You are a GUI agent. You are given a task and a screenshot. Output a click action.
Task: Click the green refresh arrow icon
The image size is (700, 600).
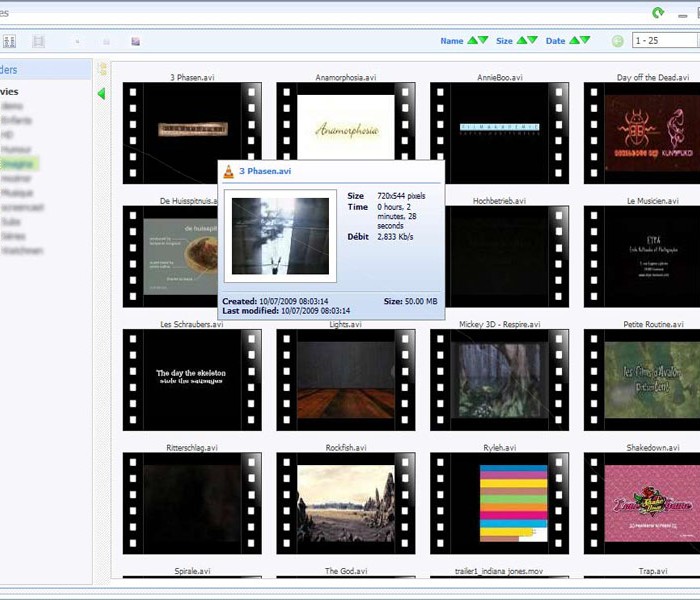[658, 13]
